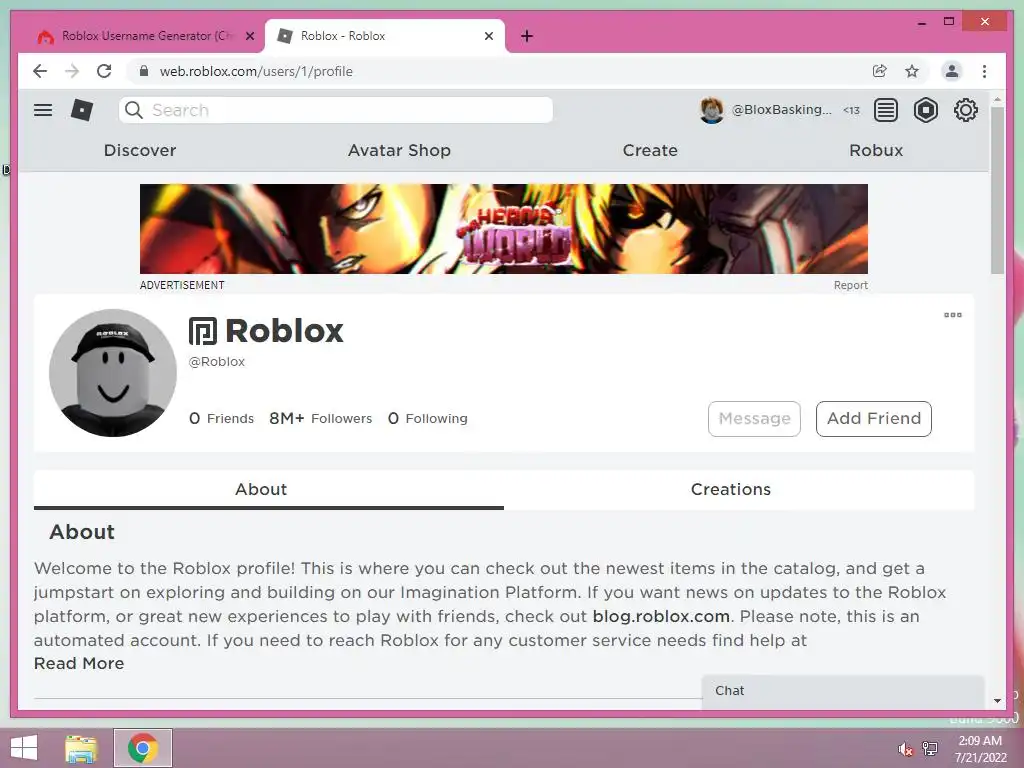Open the hamburger navigation menu
The height and width of the screenshot is (768, 1024).
pyautogui.click(x=43, y=110)
